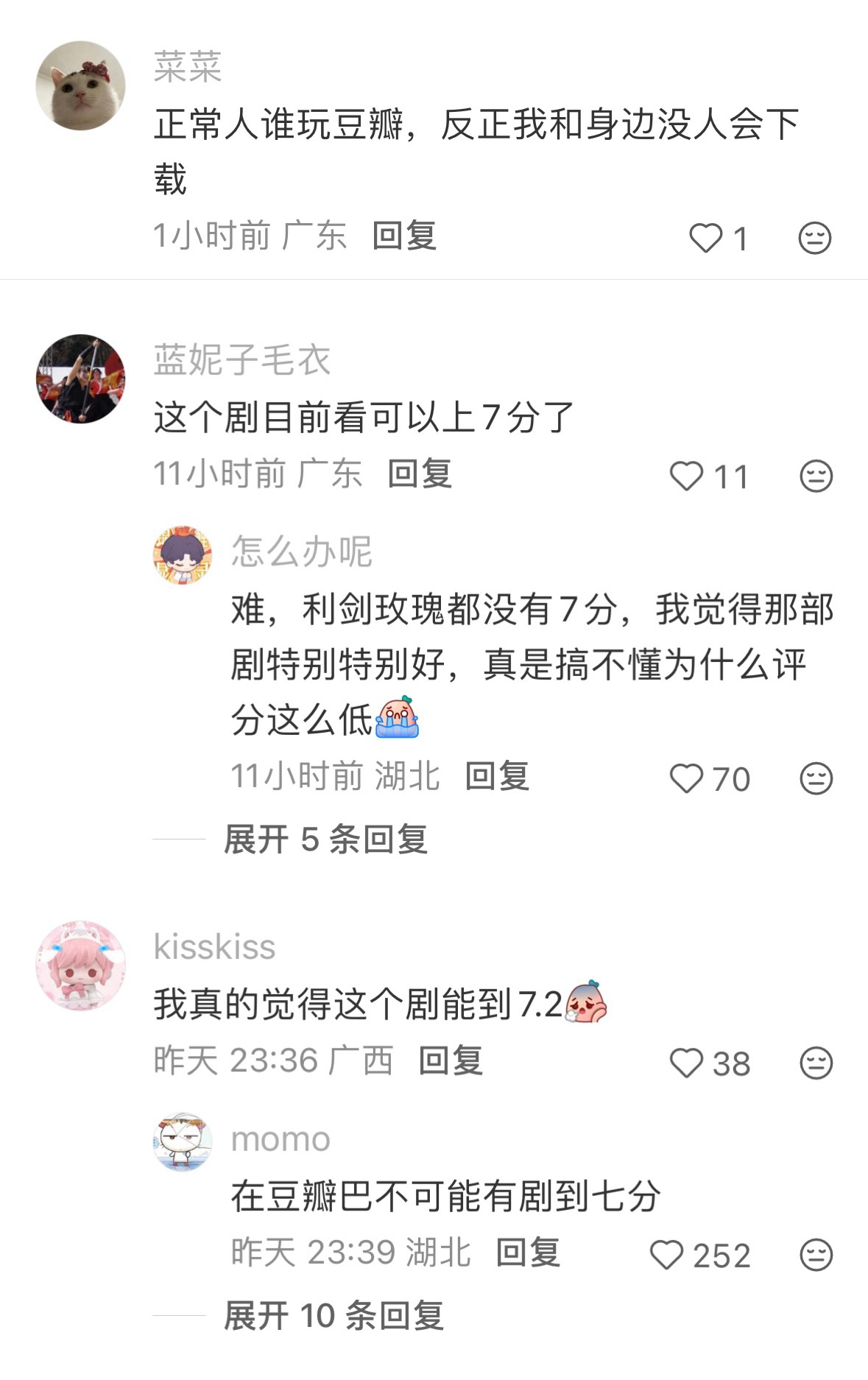Like 怎么办呢's reply showing 70 likes
Image resolution: width=868 pixels, height=1380 pixels.
click(686, 778)
